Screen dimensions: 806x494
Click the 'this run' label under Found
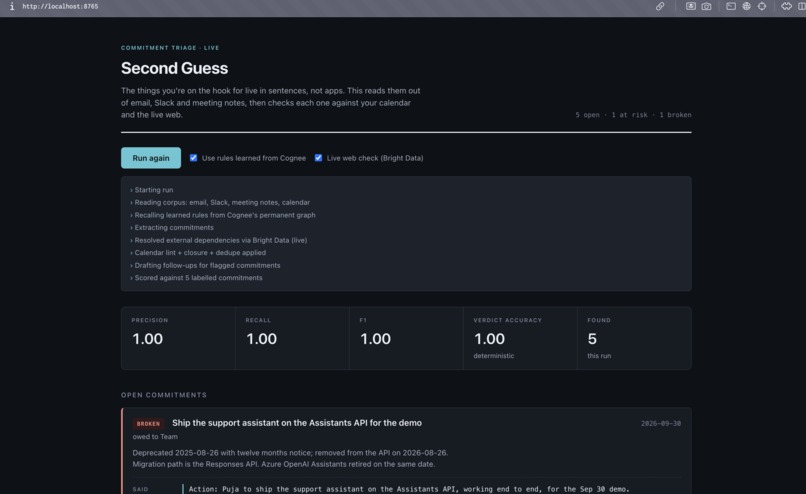coord(599,356)
